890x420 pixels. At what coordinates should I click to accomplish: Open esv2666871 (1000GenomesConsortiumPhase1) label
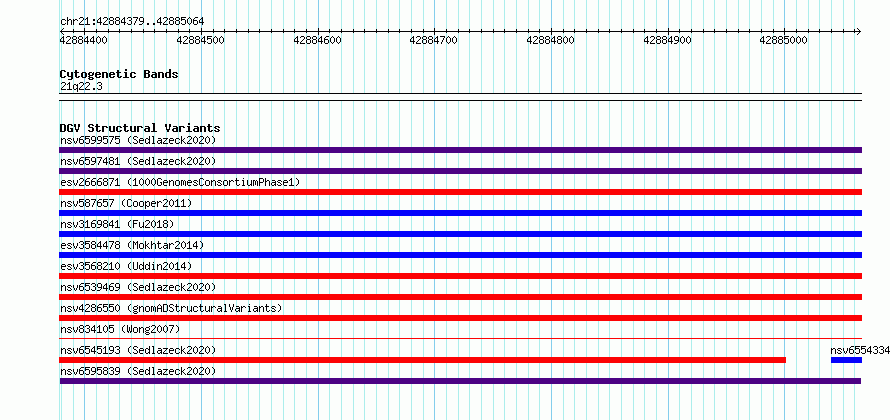[180, 182]
